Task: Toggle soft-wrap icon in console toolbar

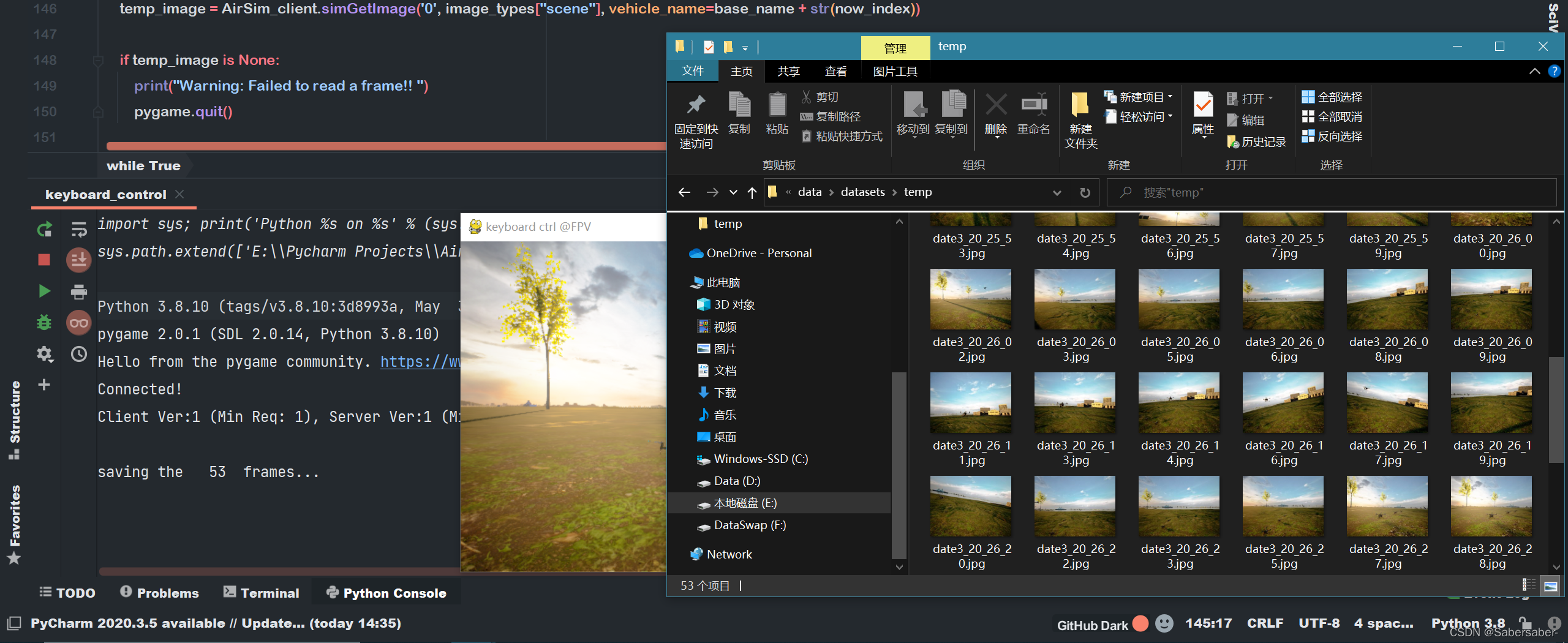Action: point(79,230)
